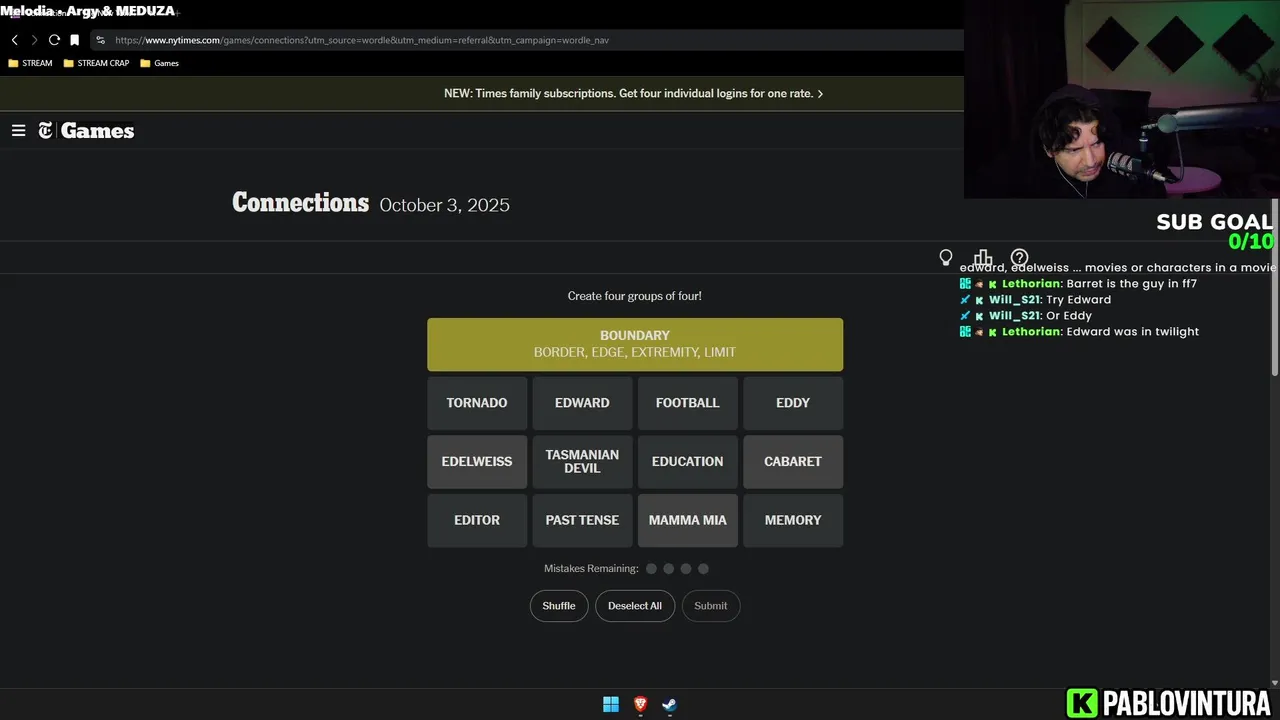Open help with question mark icon
Viewport: 1280px width, 720px height.
(x=1019, y=258)
